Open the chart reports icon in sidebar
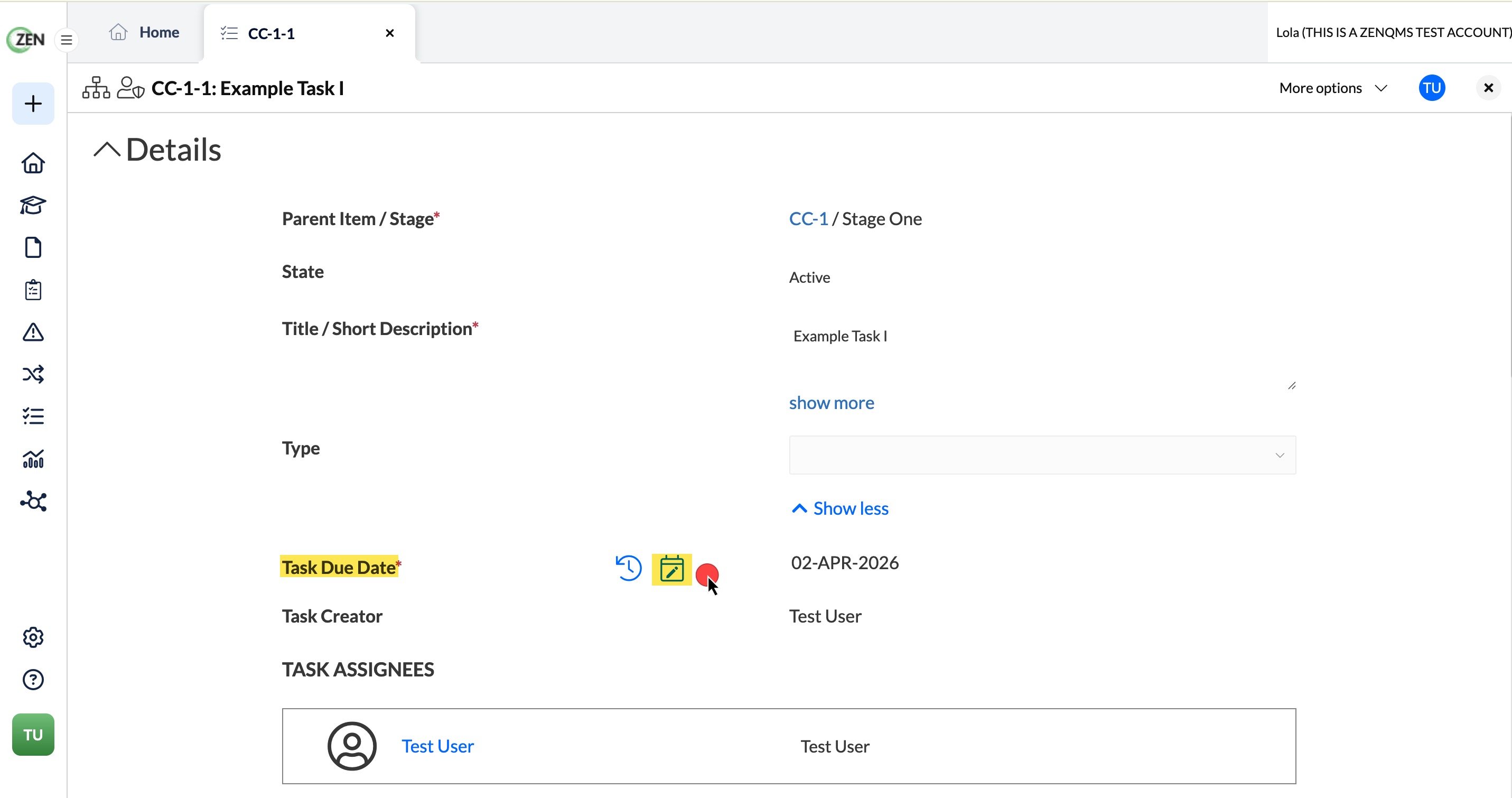 [33, 459]
